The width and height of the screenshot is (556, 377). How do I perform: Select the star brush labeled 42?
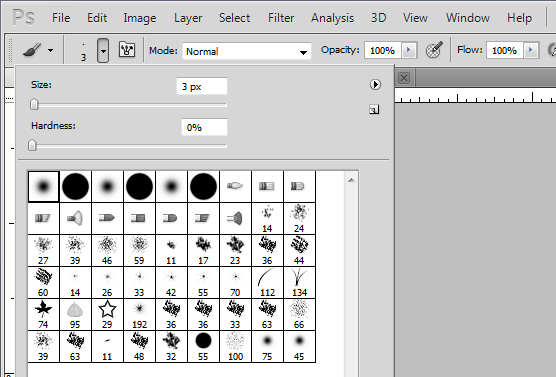pos(171,282)
